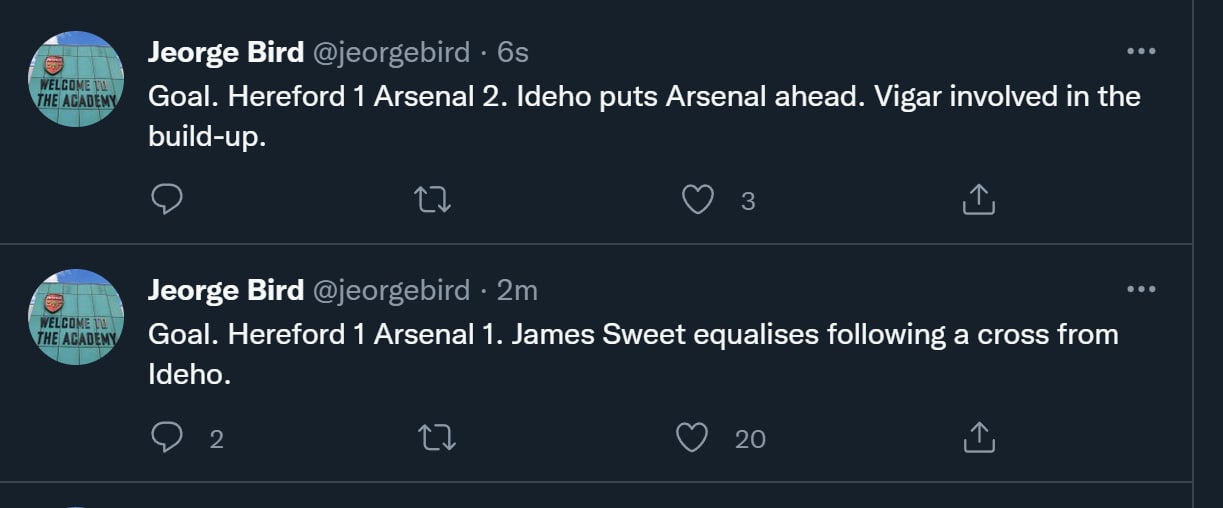This screenshot has width=1223, height=508.
Task: Open the avatar on the James Sweet tweet
Action: pos(76,317)
